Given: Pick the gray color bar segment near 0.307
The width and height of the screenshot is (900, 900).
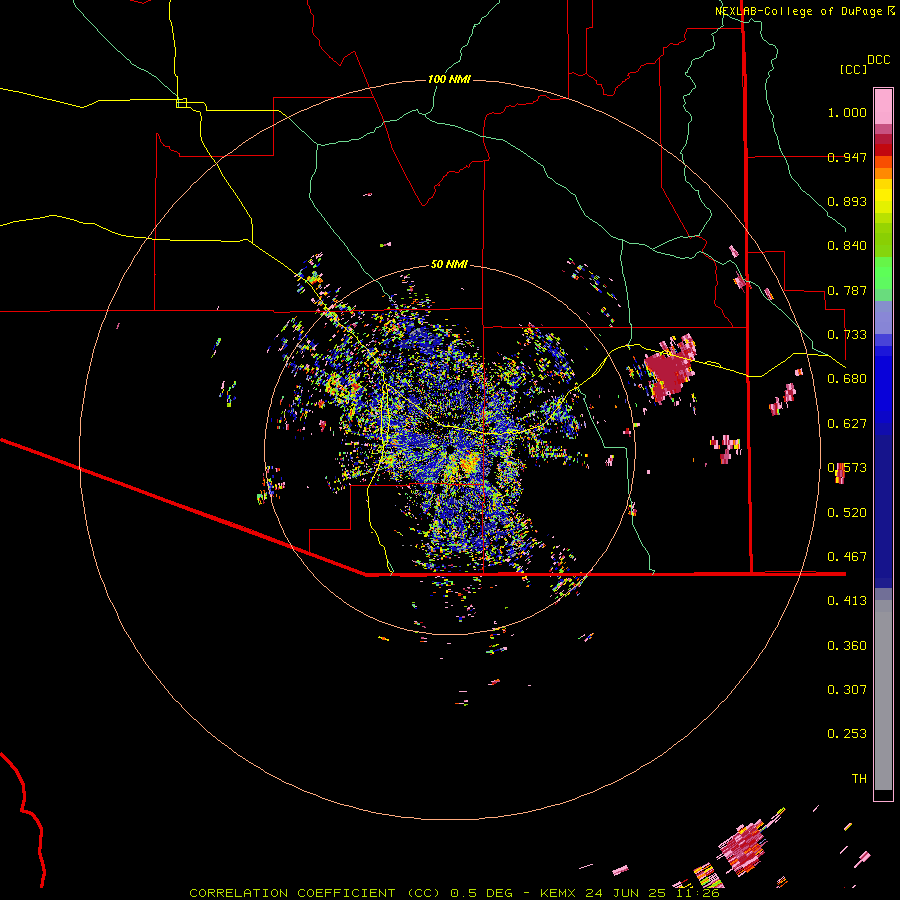Looking at the screenshot, I should pyautogui.click(x=883, y=690).
